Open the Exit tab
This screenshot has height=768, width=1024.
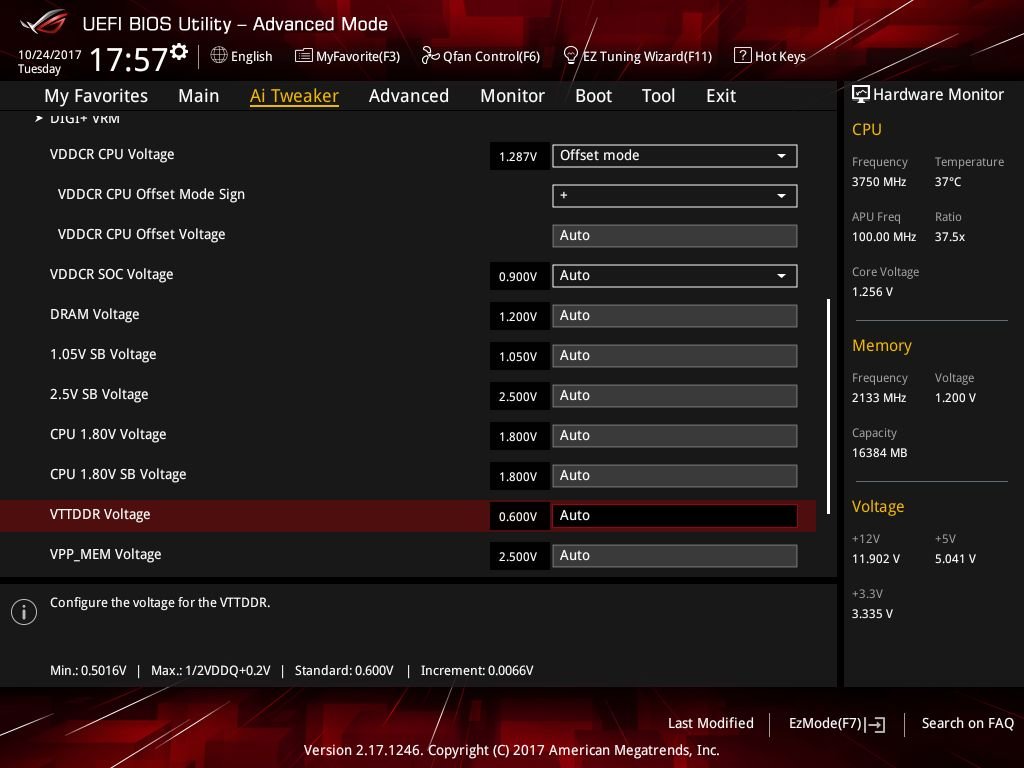[721, 96]
